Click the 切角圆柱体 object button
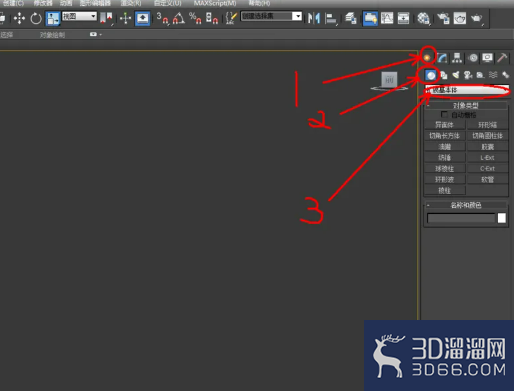Viewport: 514px width, 391px height. click(x=487, y=136)
